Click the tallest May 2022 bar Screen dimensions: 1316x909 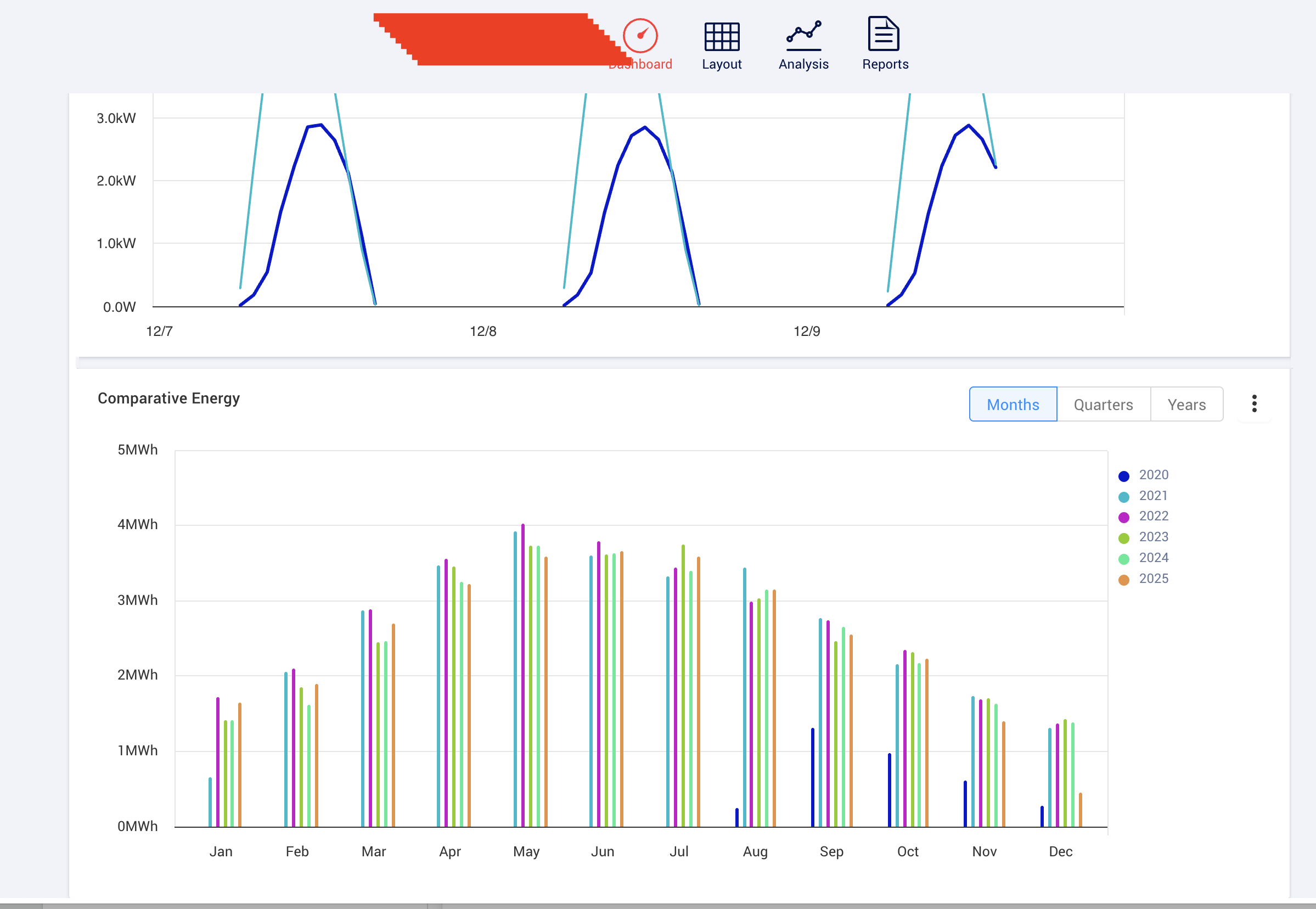click(x=523, y=672)
